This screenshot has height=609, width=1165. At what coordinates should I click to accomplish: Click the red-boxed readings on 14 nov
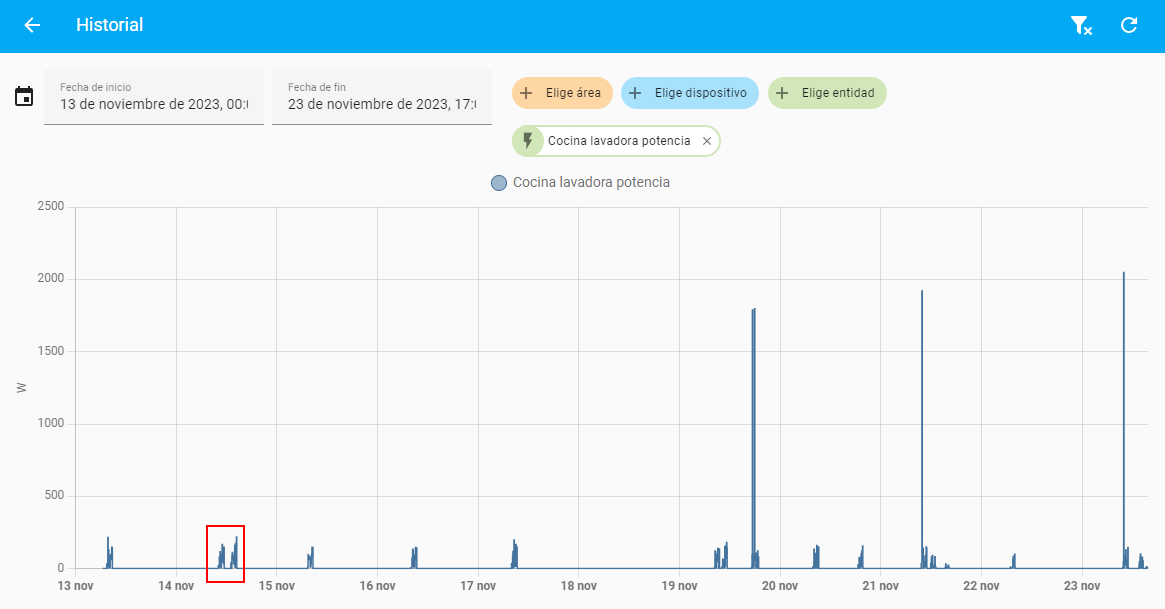(225, 553)
